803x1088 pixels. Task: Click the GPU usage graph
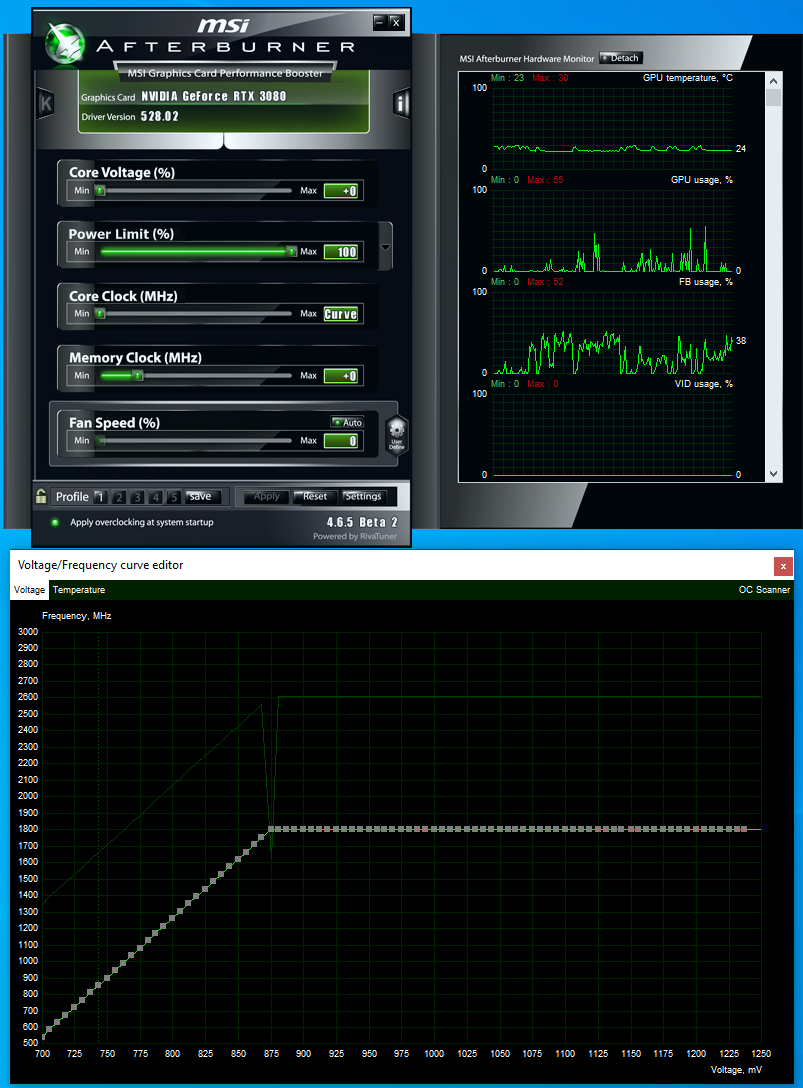tap(612, 230)
